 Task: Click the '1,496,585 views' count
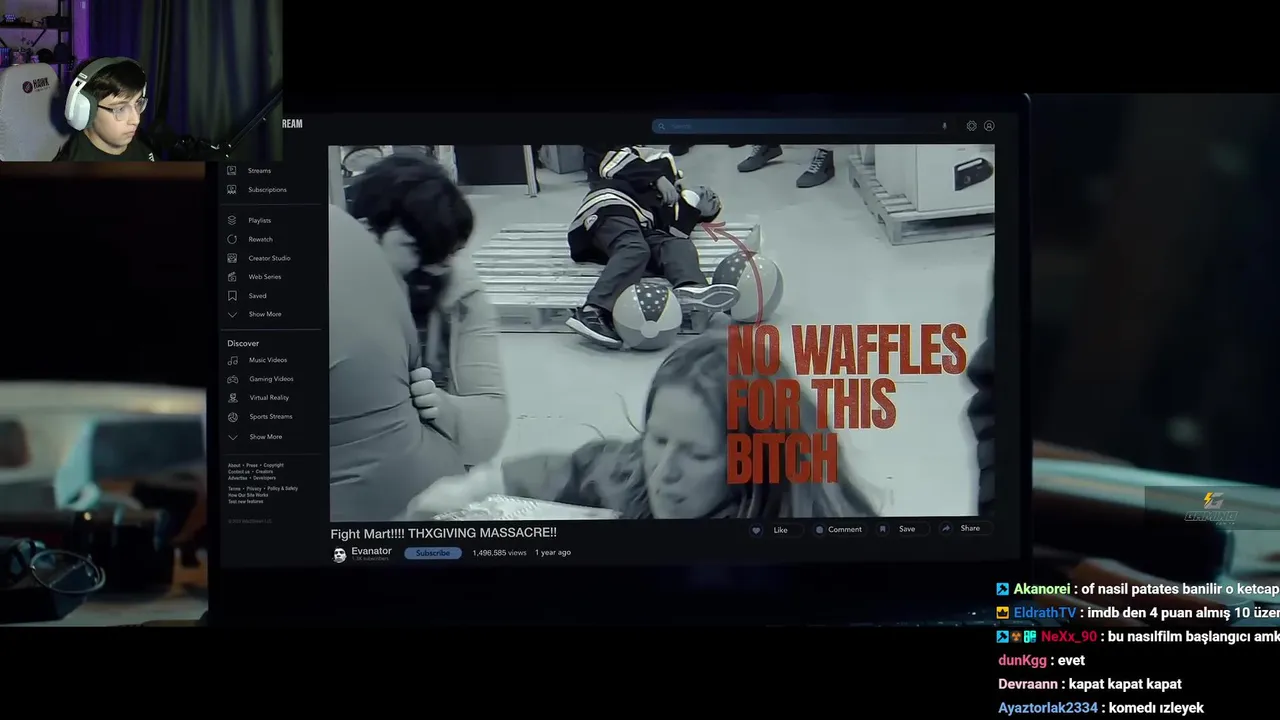pyautogui.click(x=499, y=552)
